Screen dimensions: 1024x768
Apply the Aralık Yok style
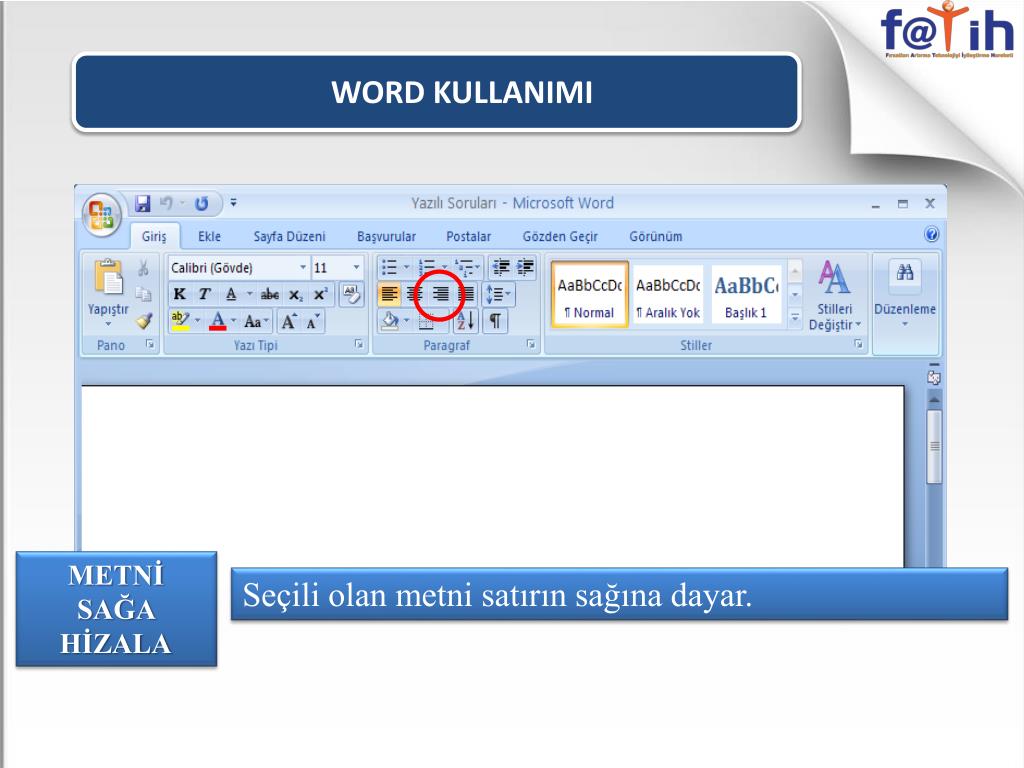(x=668, y=294)
